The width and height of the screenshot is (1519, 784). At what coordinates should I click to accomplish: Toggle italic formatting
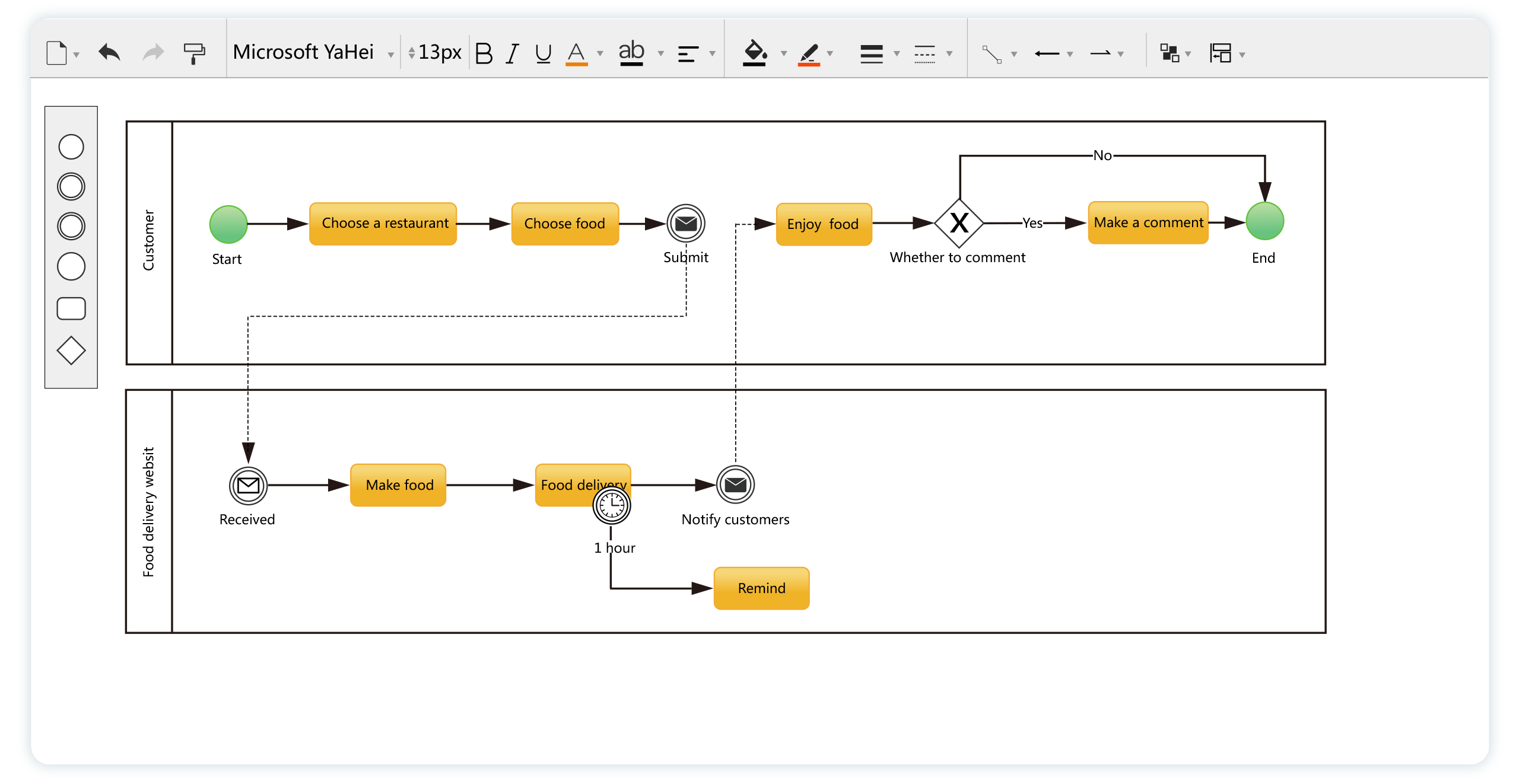tap(513, 53)
